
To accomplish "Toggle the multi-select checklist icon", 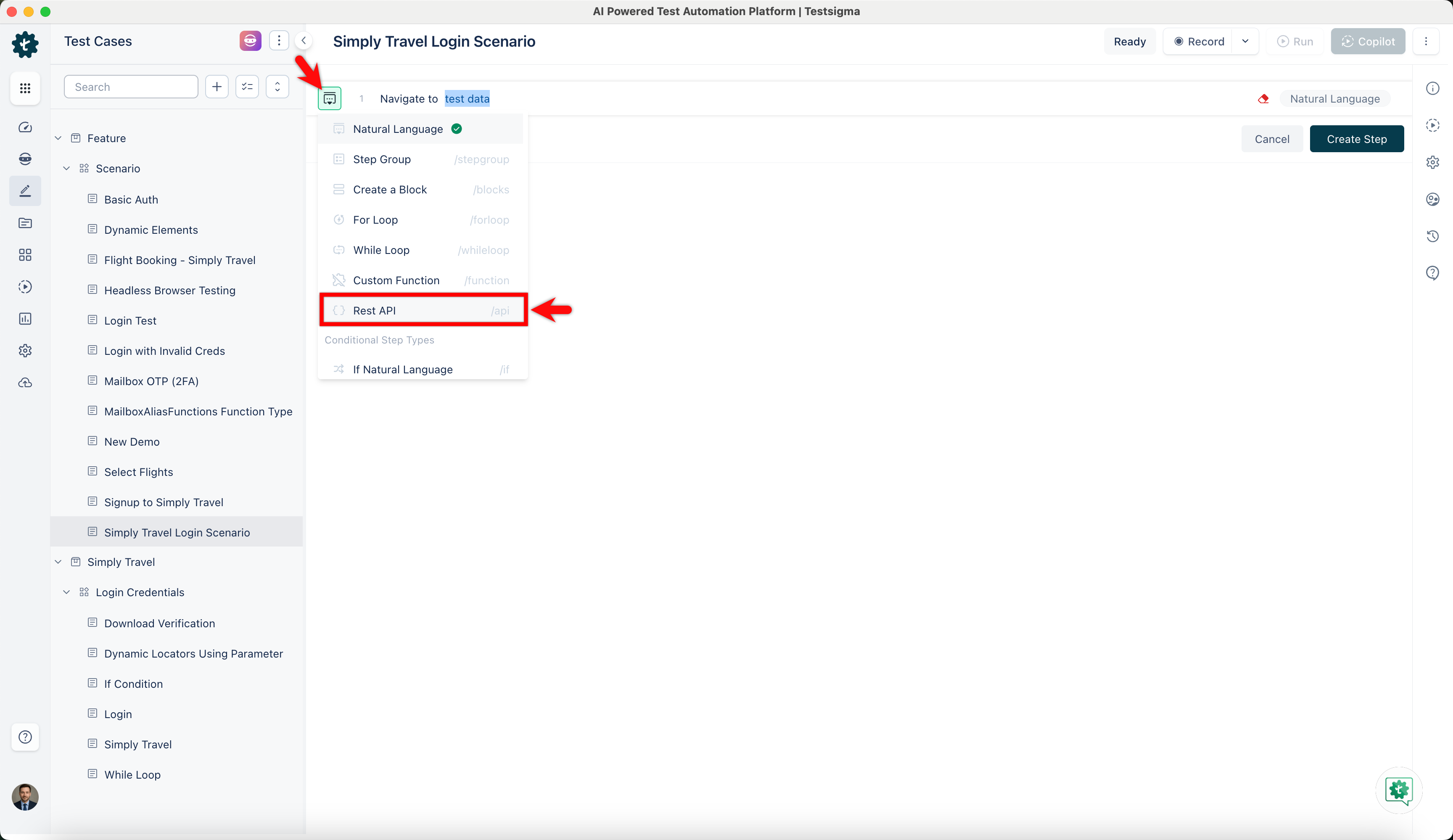I will tap(247, 87).
